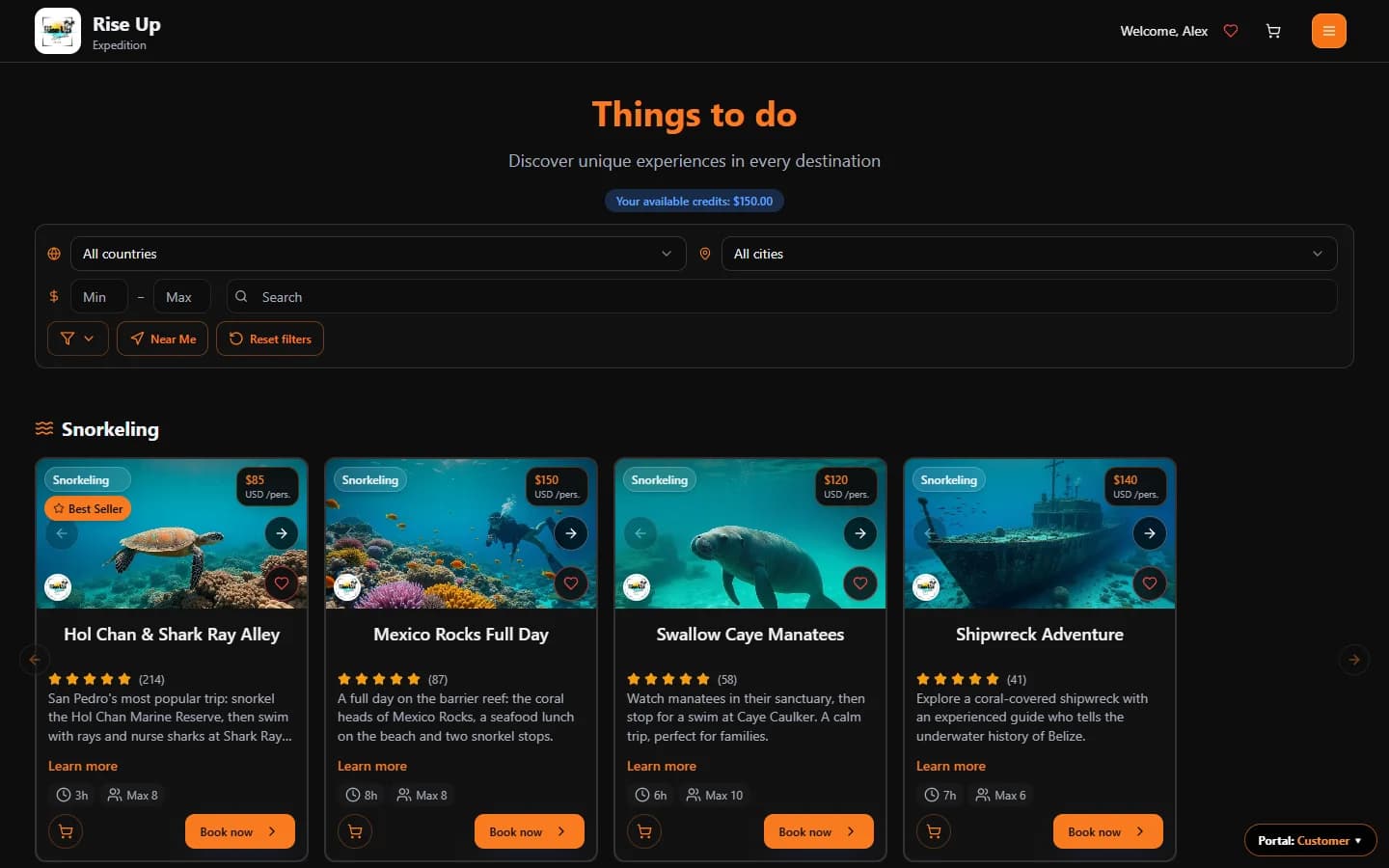The image size is (1389, 868).
Task: Open Learn more for Hol Chan tour
Action: coord(83,766)
